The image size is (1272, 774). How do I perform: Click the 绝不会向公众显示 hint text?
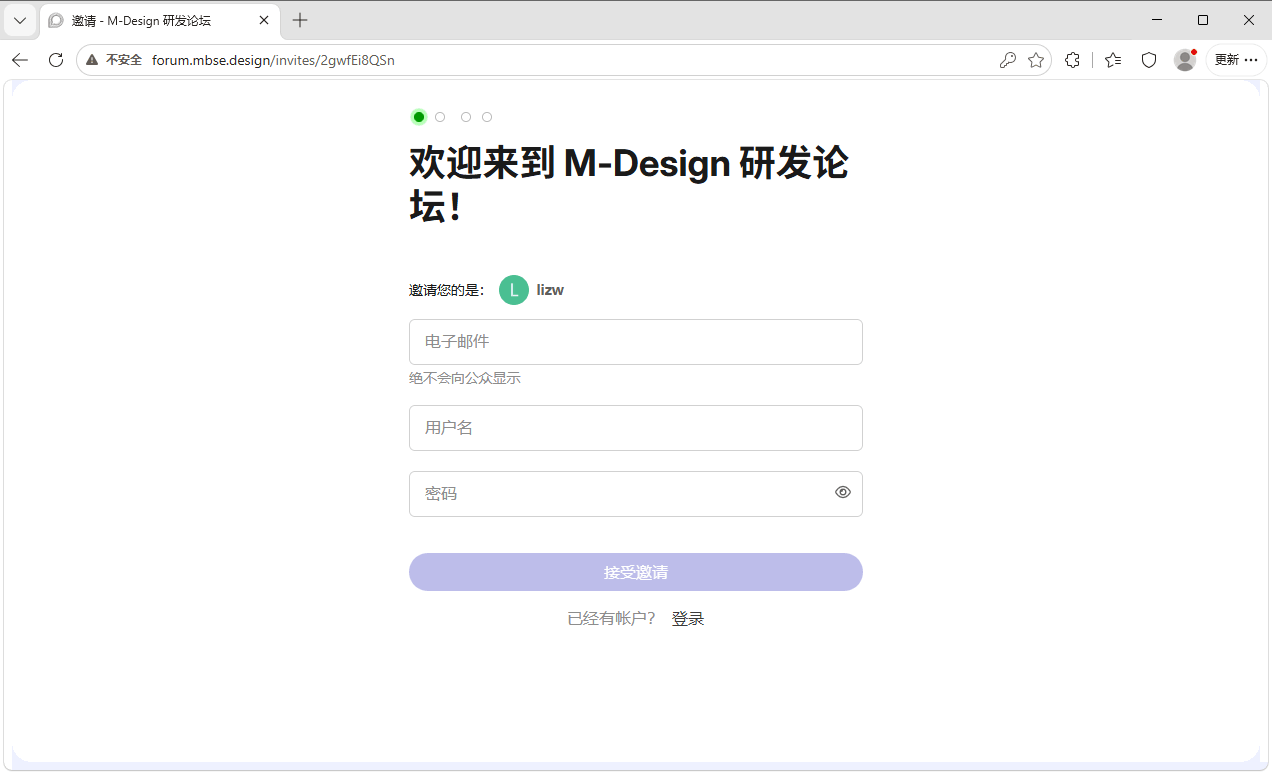pos(465,378)
